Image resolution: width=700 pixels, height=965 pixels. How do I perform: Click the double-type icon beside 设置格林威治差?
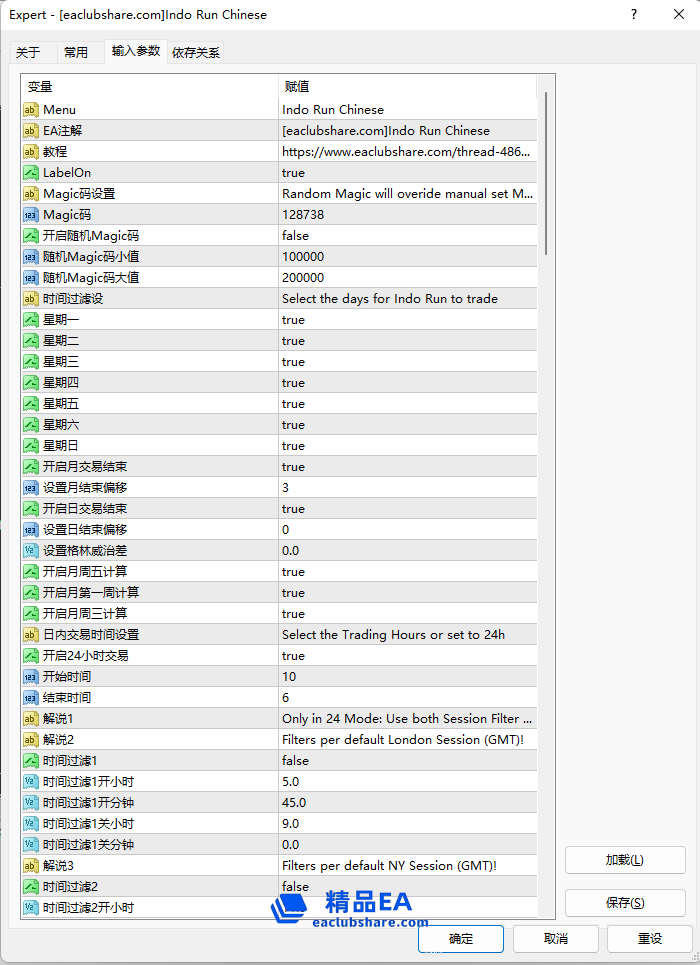[x=31, y=551]
